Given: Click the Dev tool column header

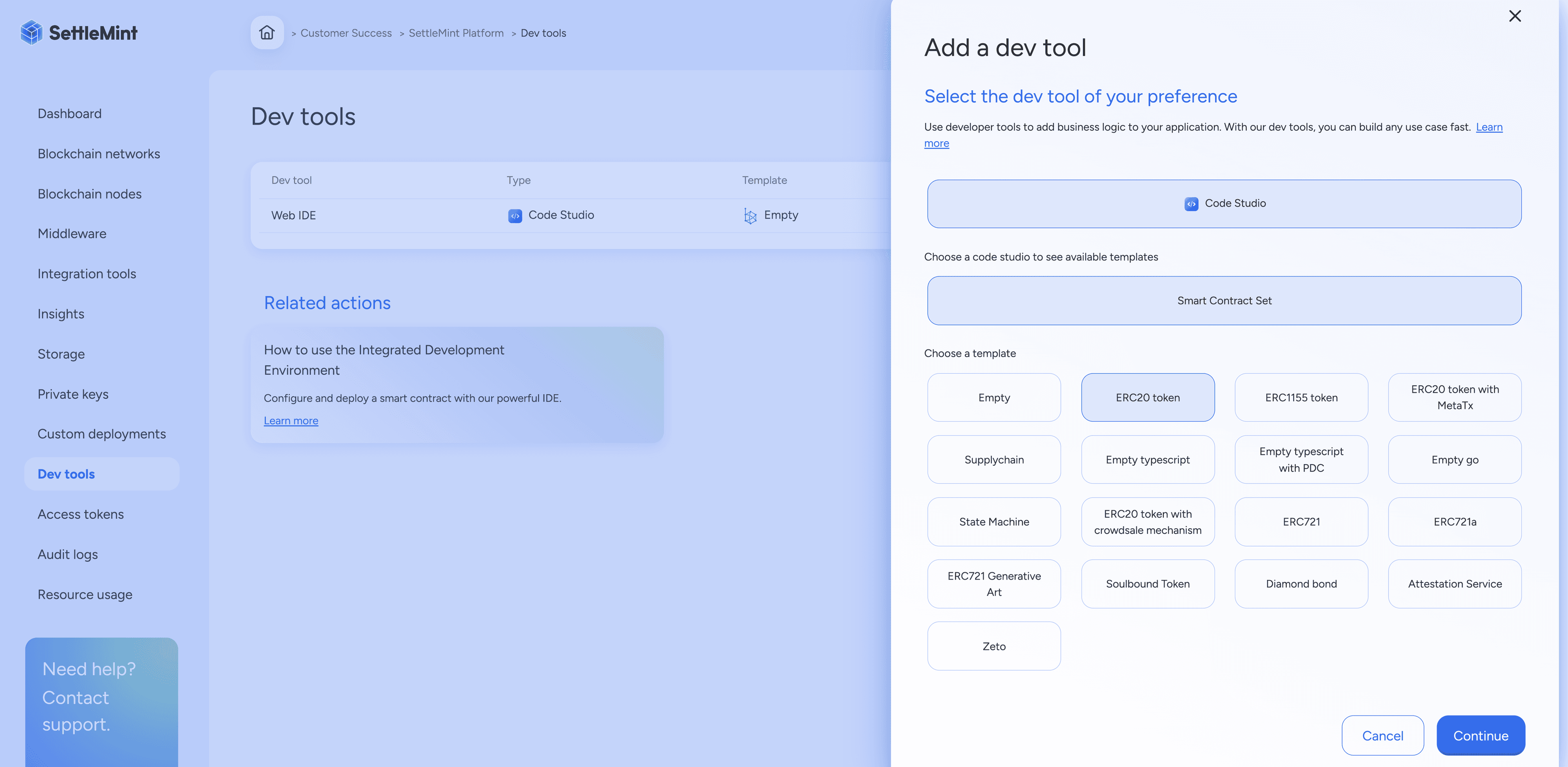Looking at the screenshot, I should [x=292, y=180].
